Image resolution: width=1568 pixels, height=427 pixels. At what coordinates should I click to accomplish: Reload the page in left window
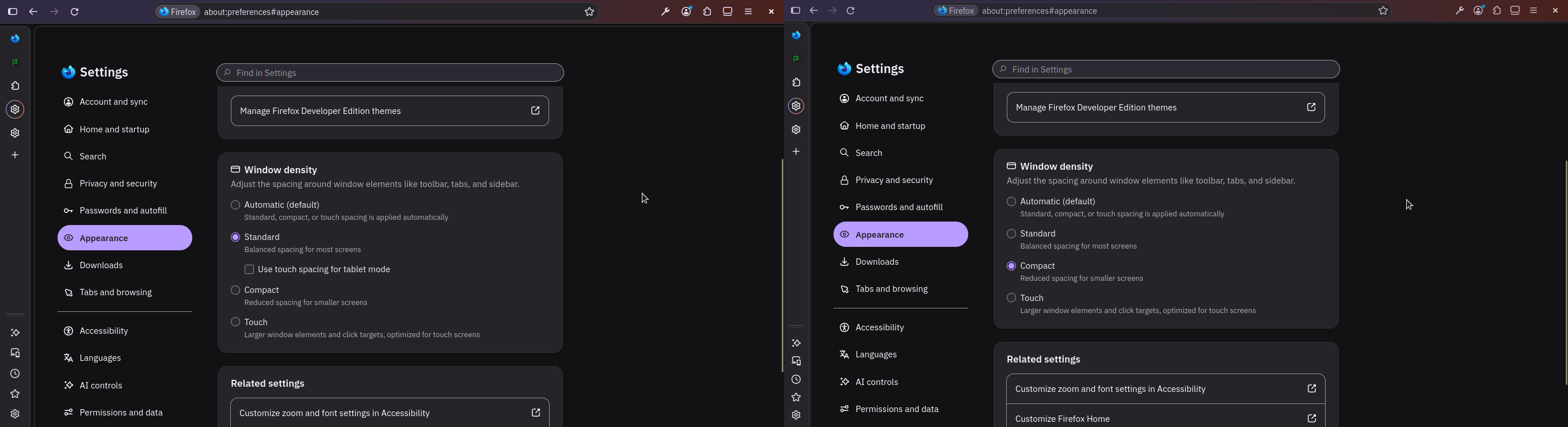(75, 12)
